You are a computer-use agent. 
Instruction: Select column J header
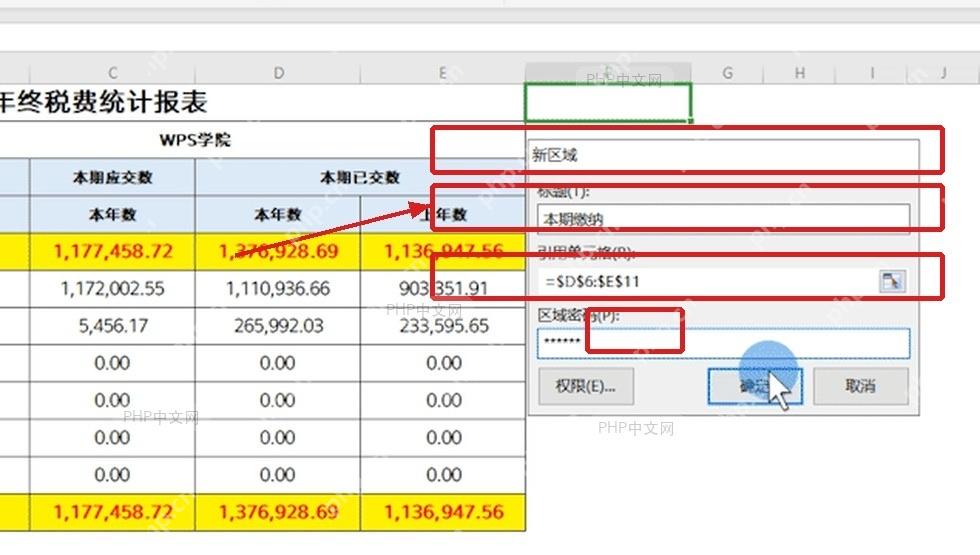coord(943,73)
